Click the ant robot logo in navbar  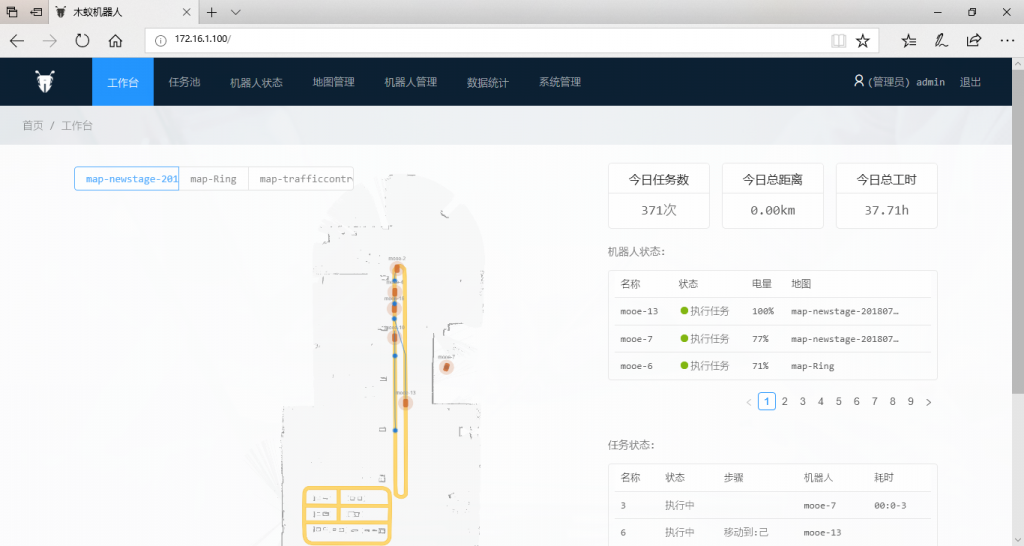click(x=45, y=82)
